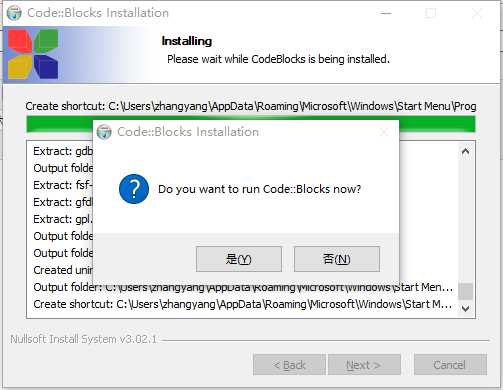Click the log list's down scroll arrow
This screenshot has height=390, width=503.
coord(466,309)
